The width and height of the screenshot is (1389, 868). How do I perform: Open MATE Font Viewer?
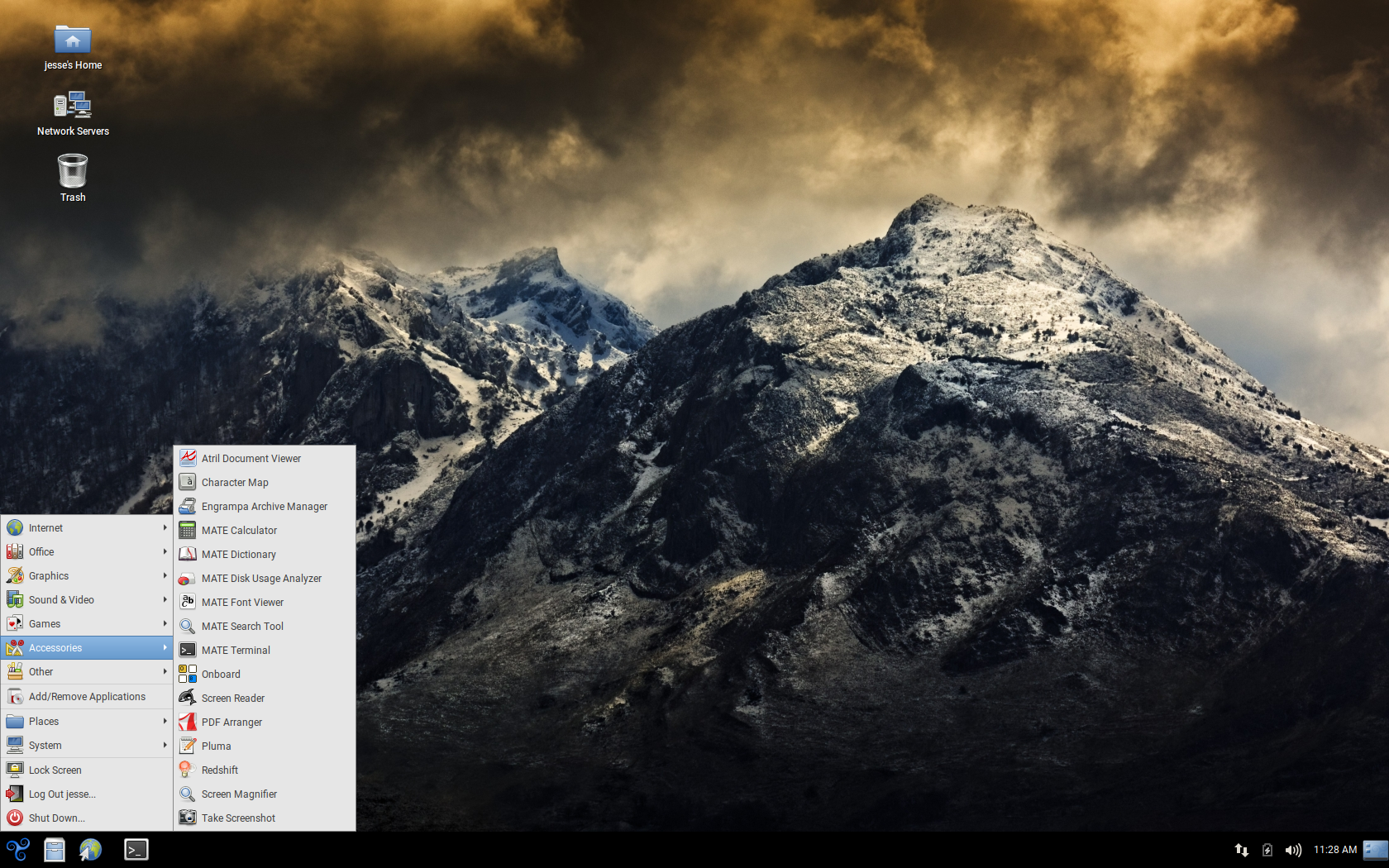click(265, 603)
